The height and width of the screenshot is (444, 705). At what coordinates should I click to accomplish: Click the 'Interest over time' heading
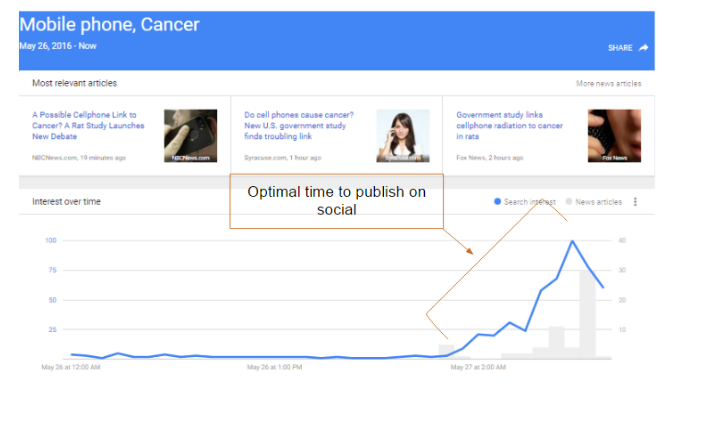66,202
